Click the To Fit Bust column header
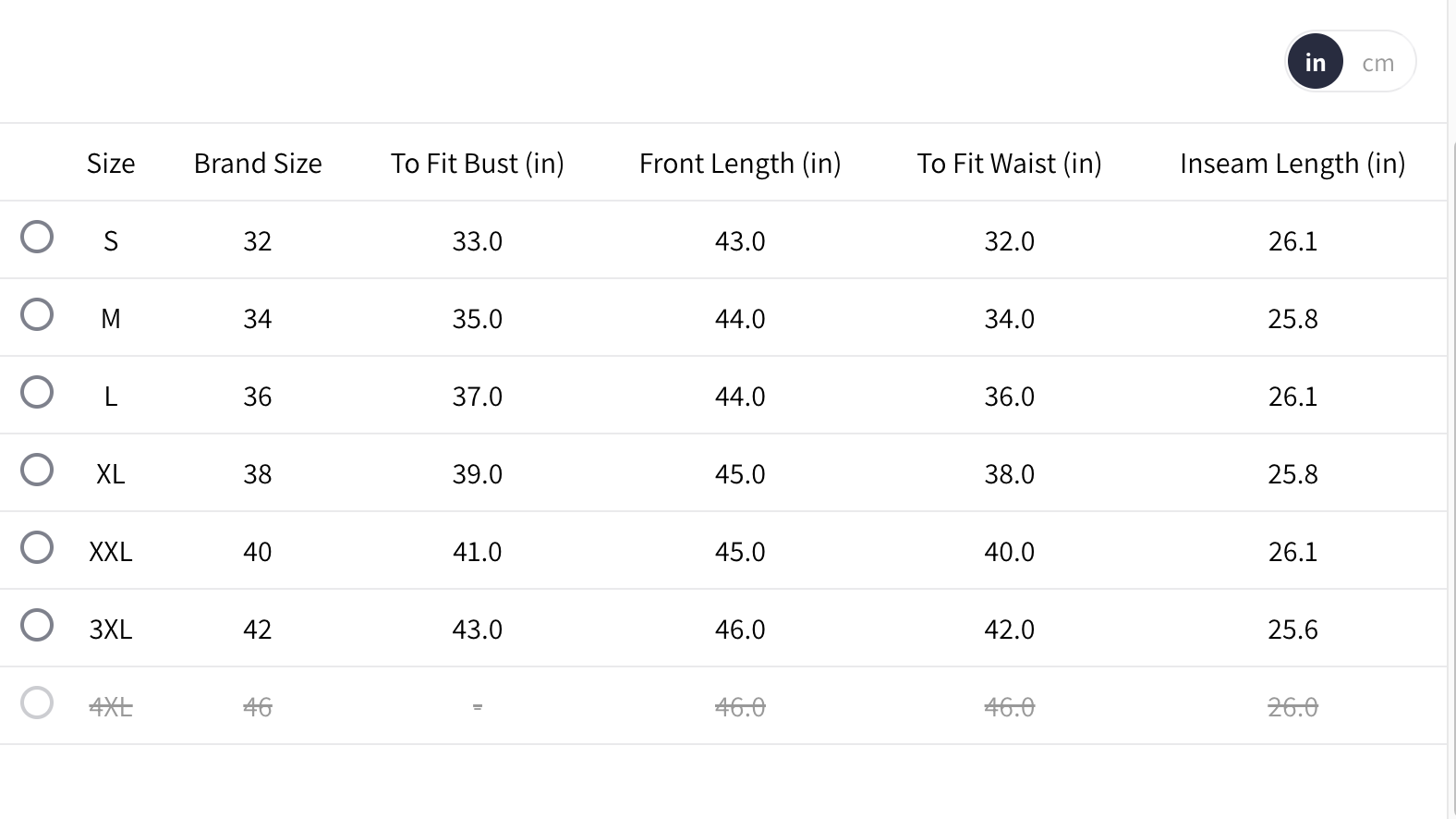This screenshot has height=819, width=1456. pyautogui.click(x=477, y=164)
